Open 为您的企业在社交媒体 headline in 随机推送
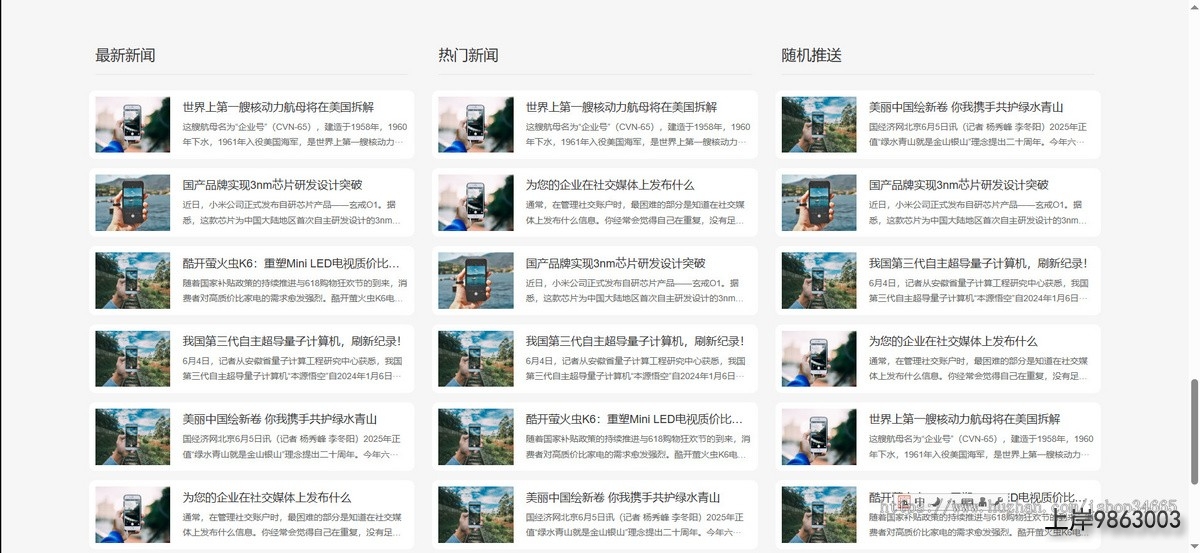1200x553 pixels. 952,341
